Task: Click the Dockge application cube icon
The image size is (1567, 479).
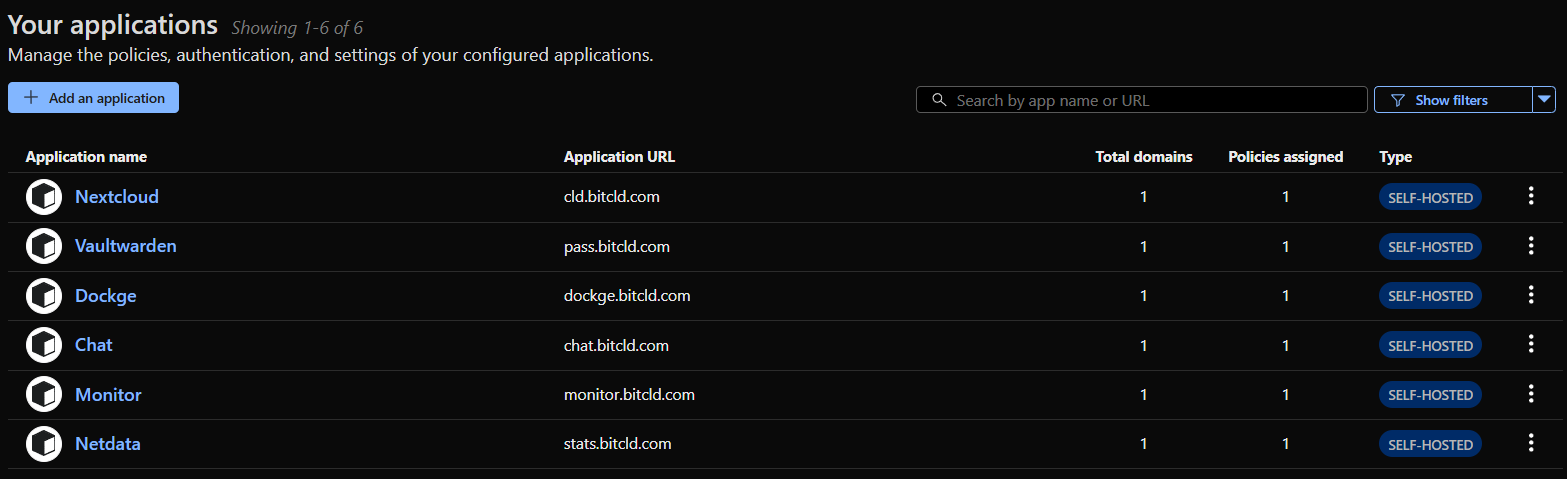Action: (44, 296)
